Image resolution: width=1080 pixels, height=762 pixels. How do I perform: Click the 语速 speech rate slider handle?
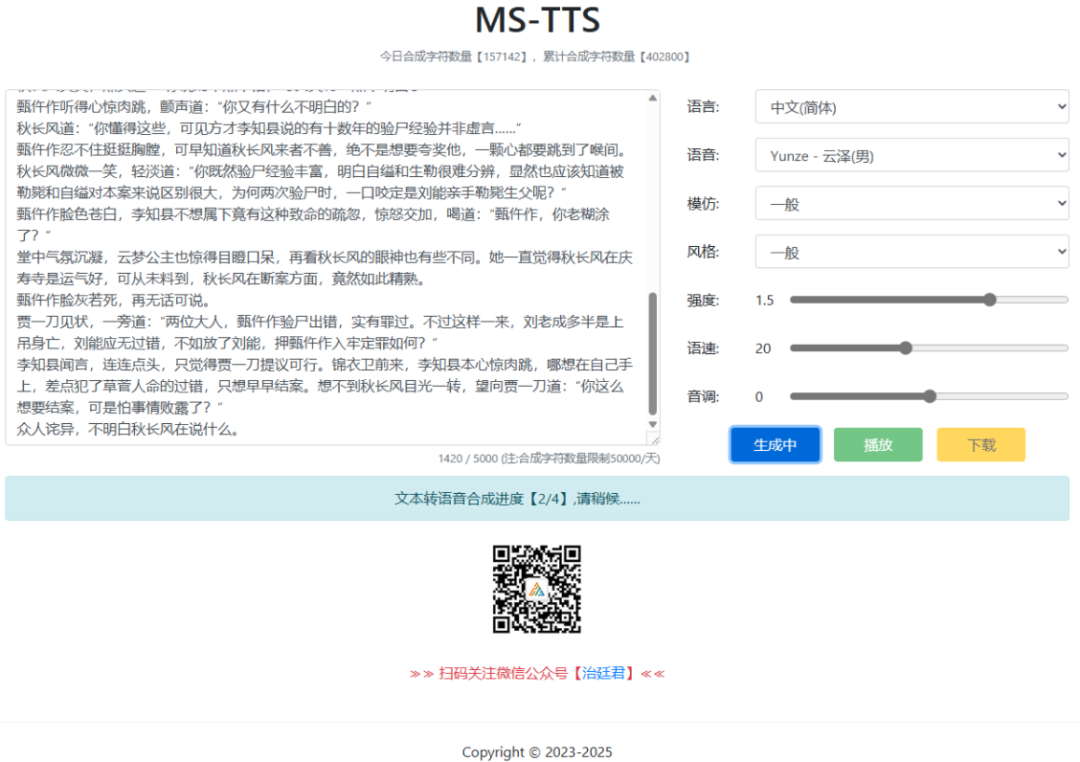click(906, 347)
